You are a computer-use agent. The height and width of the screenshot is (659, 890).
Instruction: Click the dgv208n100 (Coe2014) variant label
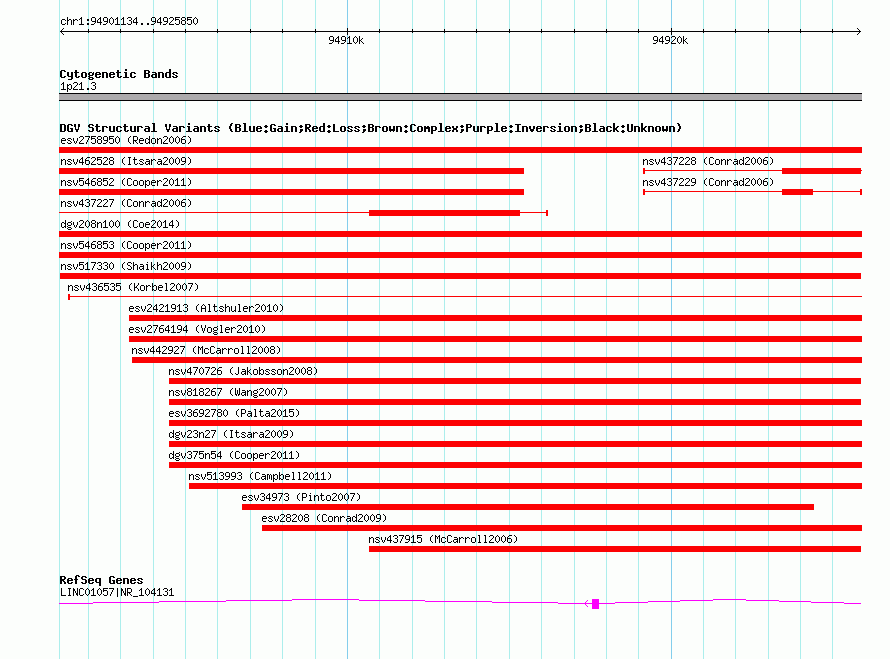120,224
